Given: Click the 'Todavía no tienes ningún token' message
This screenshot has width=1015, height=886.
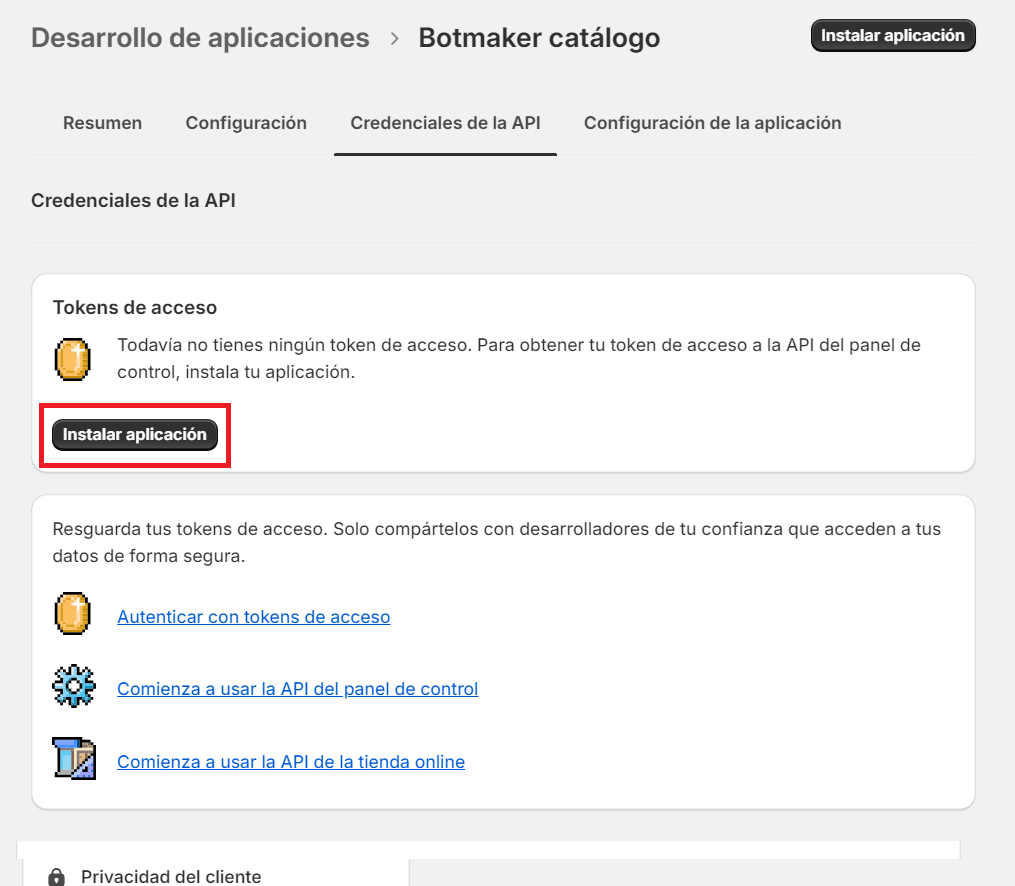Looking at the screenshot, I should click(519, 359).
